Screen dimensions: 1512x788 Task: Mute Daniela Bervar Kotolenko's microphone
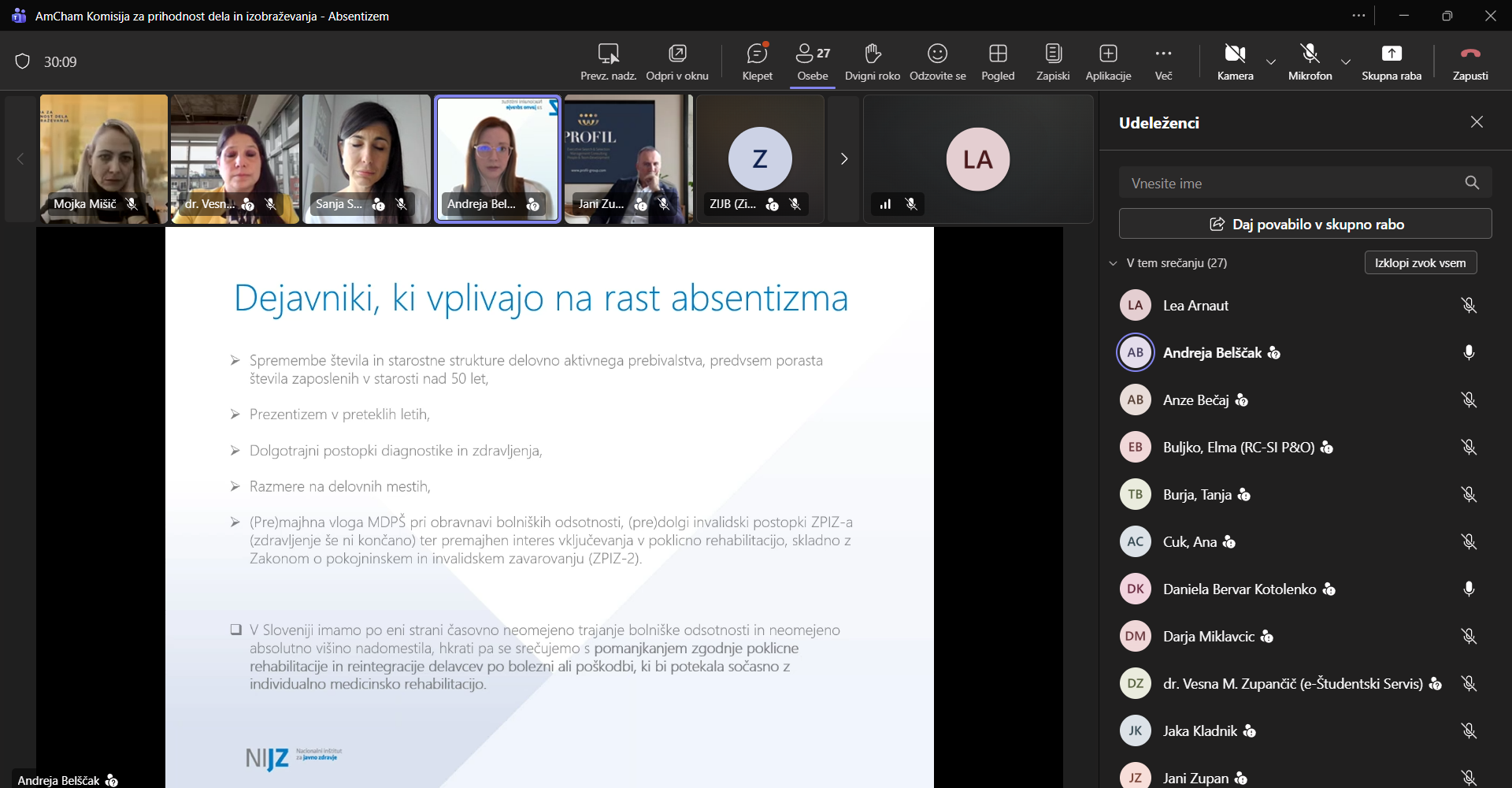click(1469, 589)
